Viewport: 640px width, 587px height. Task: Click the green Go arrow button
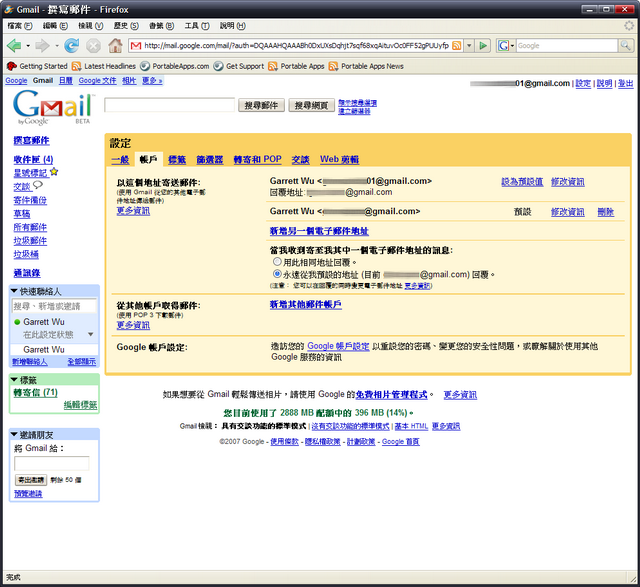(483, 45)
